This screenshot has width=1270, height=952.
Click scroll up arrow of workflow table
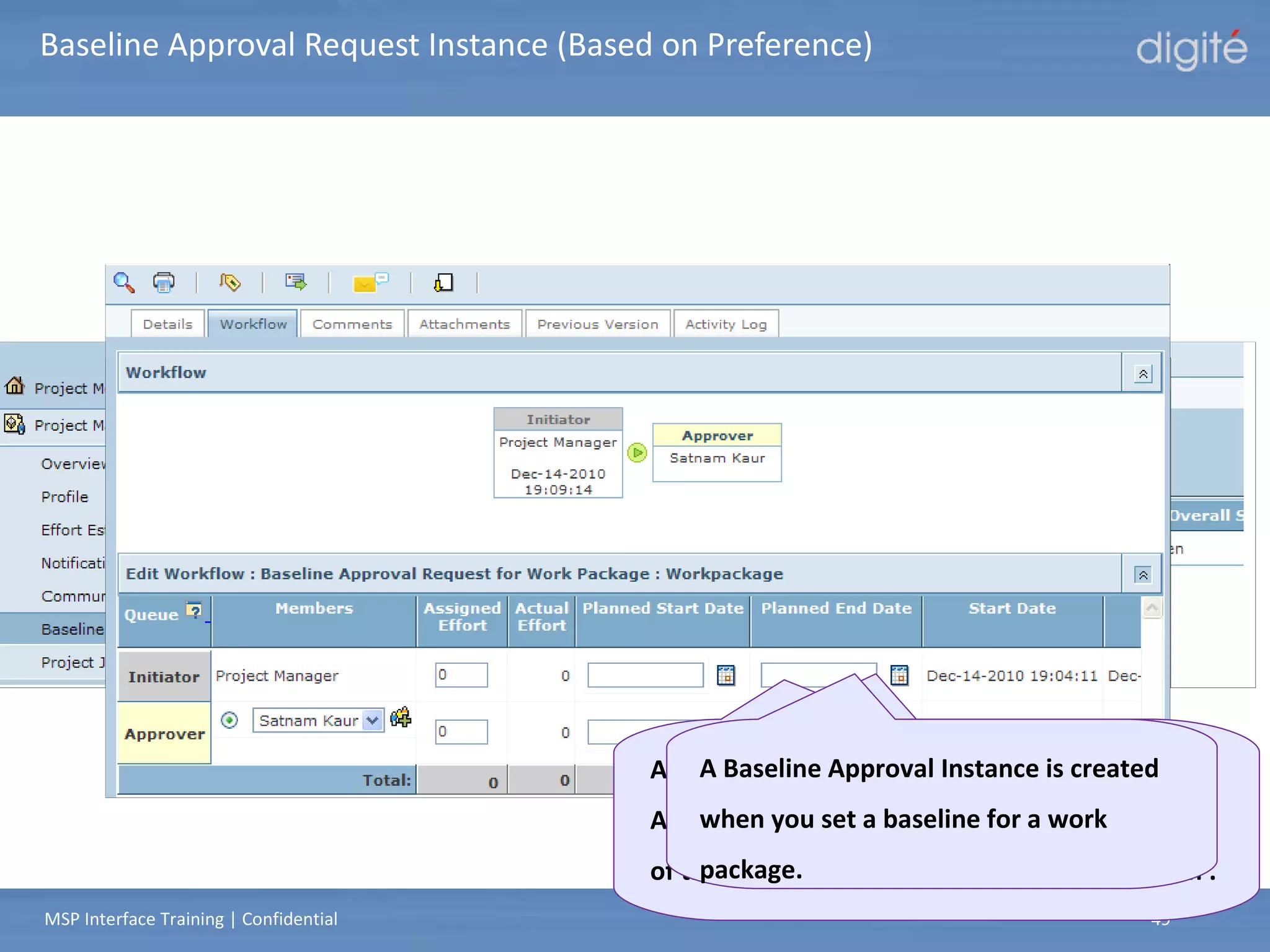point(1152,607)
